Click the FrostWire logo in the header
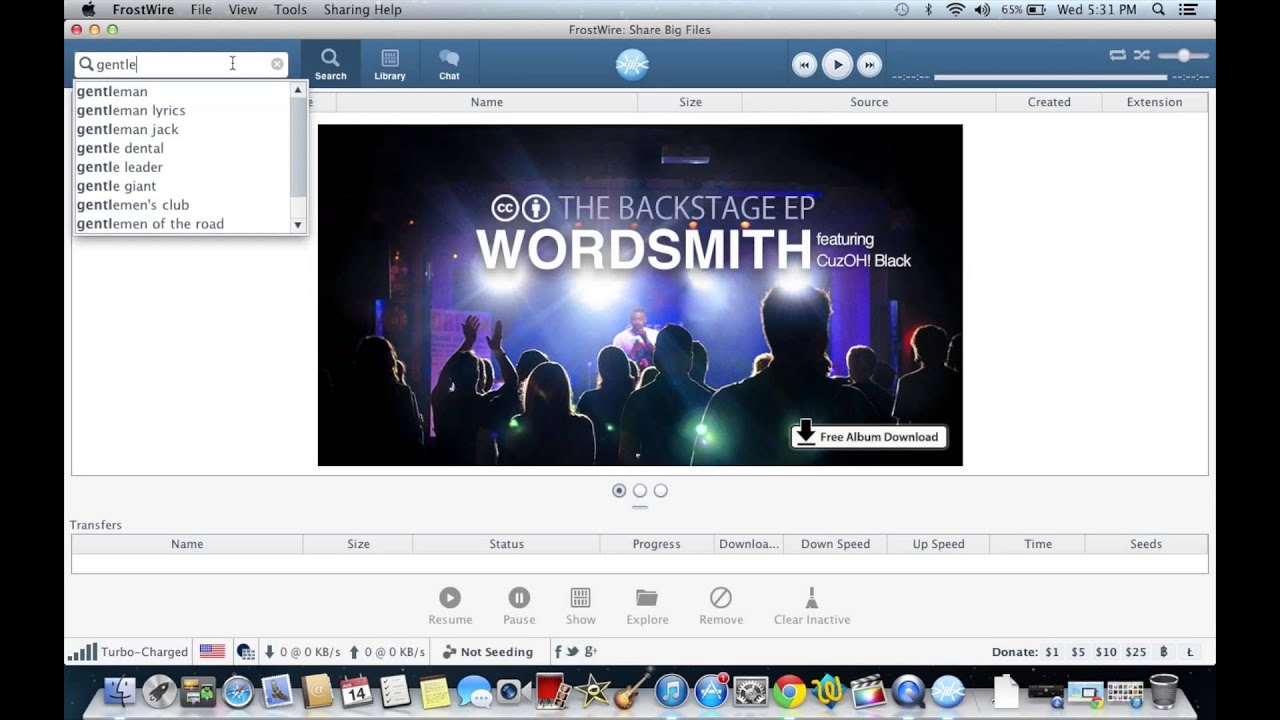The image size is (1280, 720). [x=632, y=64]
